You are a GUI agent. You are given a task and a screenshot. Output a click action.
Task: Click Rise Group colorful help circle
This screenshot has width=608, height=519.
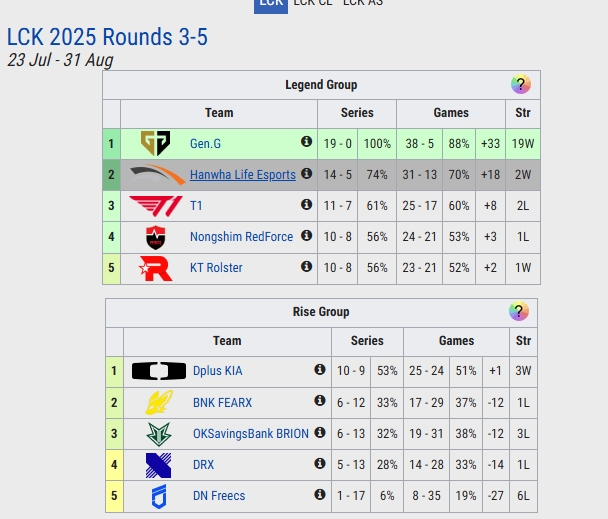coord(519,311)
